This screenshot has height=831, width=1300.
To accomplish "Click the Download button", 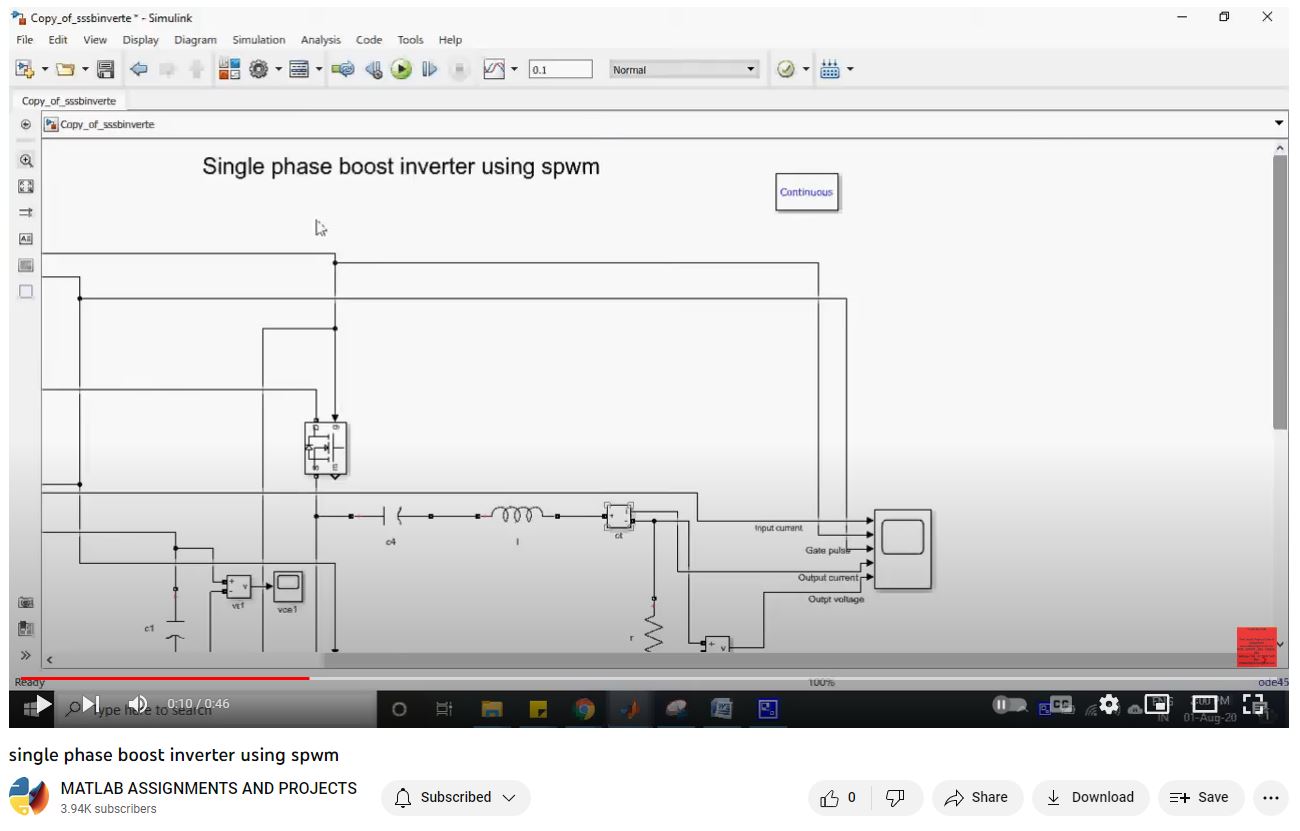I will pos(1089,797).
